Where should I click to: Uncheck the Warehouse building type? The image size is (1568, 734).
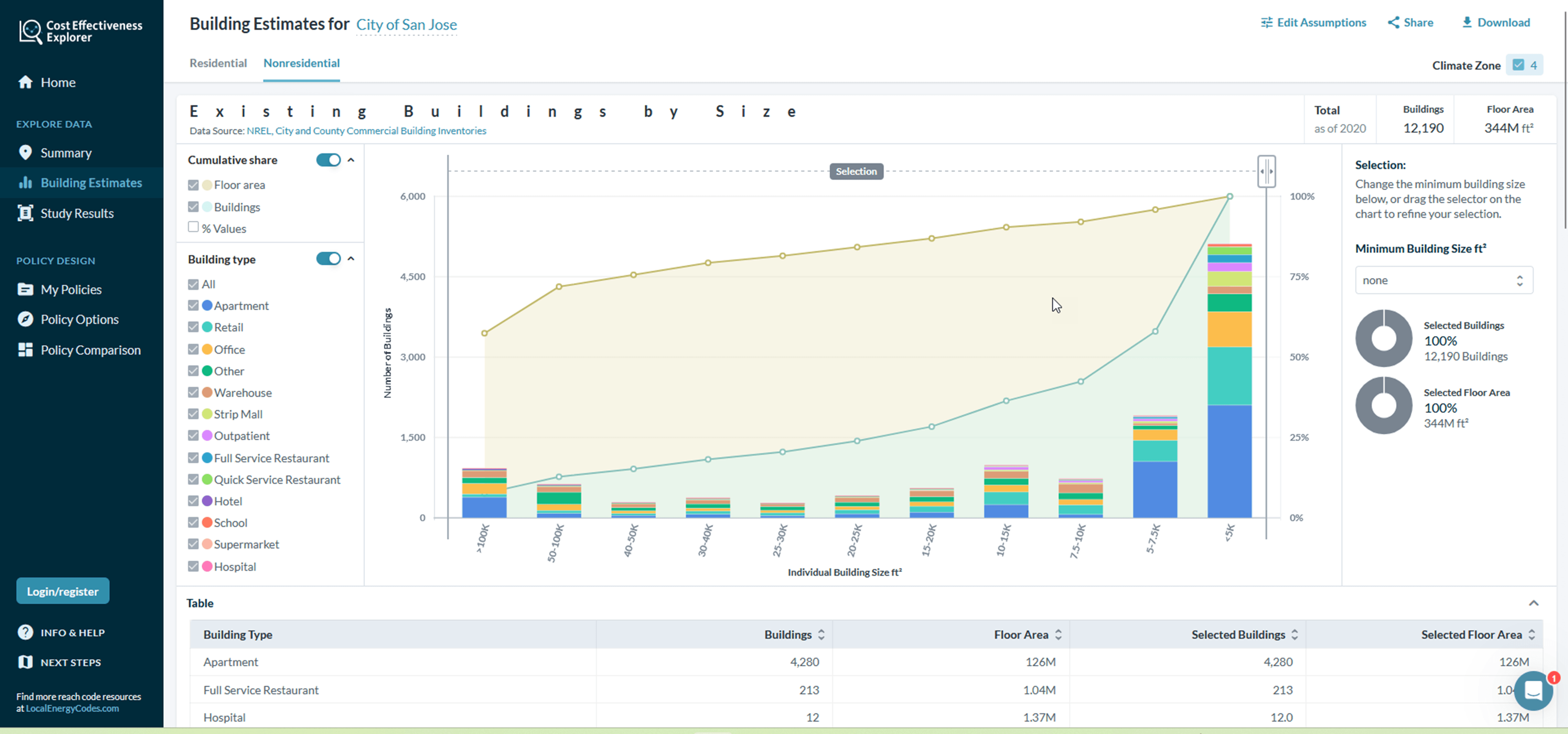tap(193, 393)
